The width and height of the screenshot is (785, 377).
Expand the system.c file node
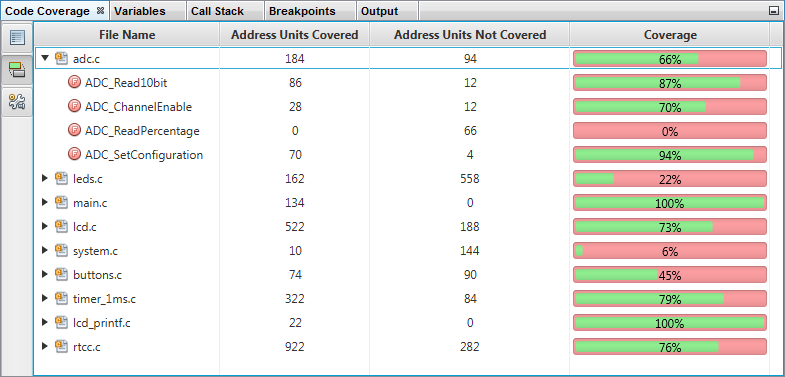coord(45,250)
